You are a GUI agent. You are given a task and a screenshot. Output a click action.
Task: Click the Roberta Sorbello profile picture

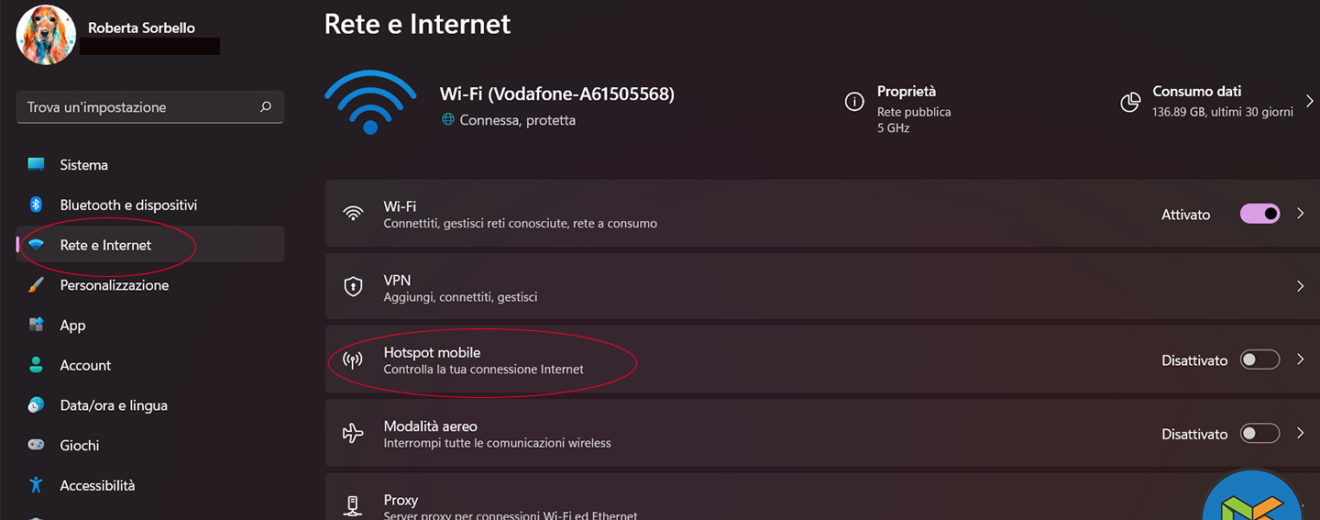click(46, 35)
